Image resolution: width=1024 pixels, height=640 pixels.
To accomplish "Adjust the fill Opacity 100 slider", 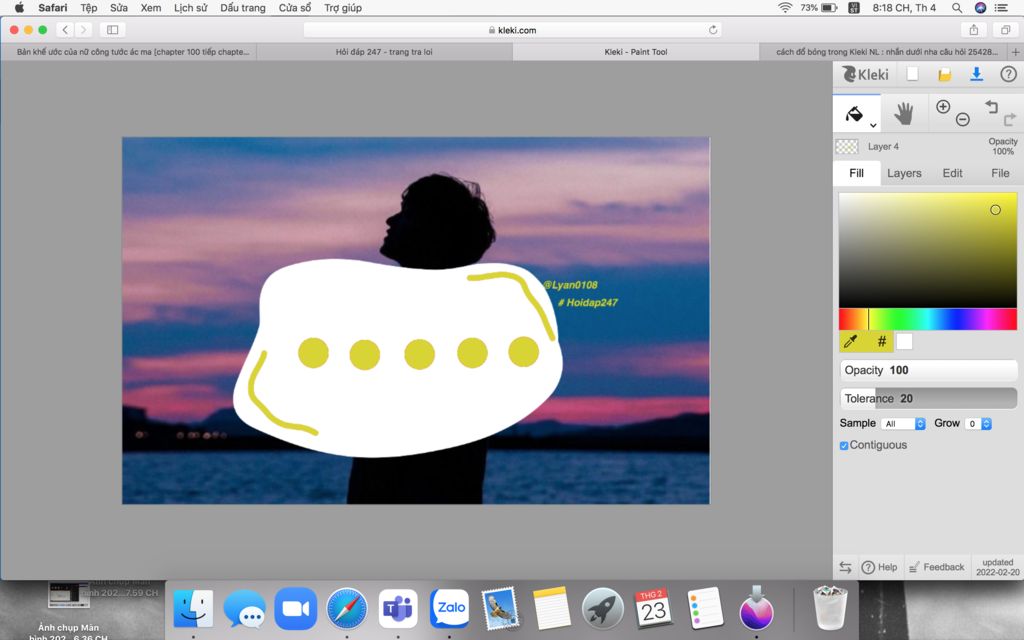I will (928, 370).
